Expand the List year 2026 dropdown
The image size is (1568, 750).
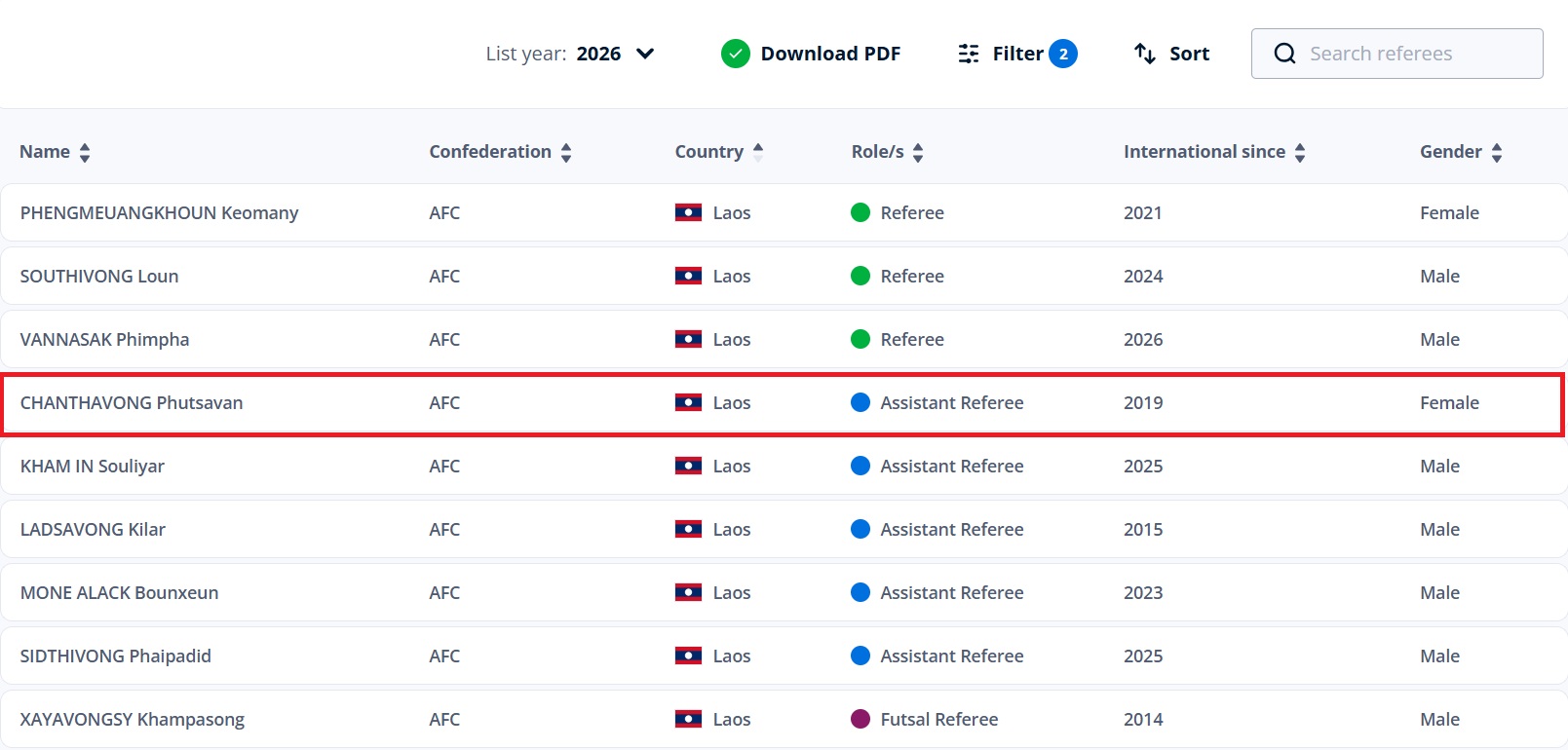click(x=644, y=54)
